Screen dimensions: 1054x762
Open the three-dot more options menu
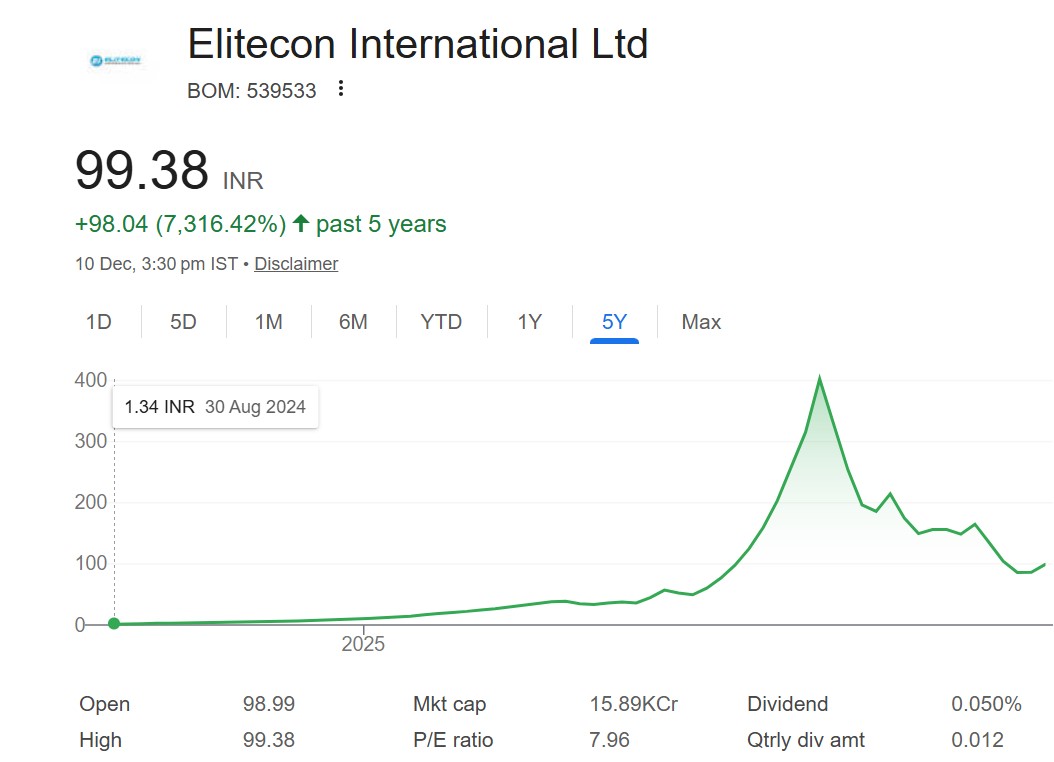click(341, 89)
